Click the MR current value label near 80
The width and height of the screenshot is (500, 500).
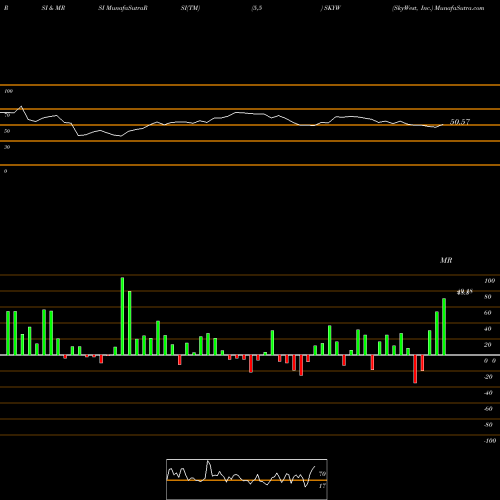[x=465, y=292]
